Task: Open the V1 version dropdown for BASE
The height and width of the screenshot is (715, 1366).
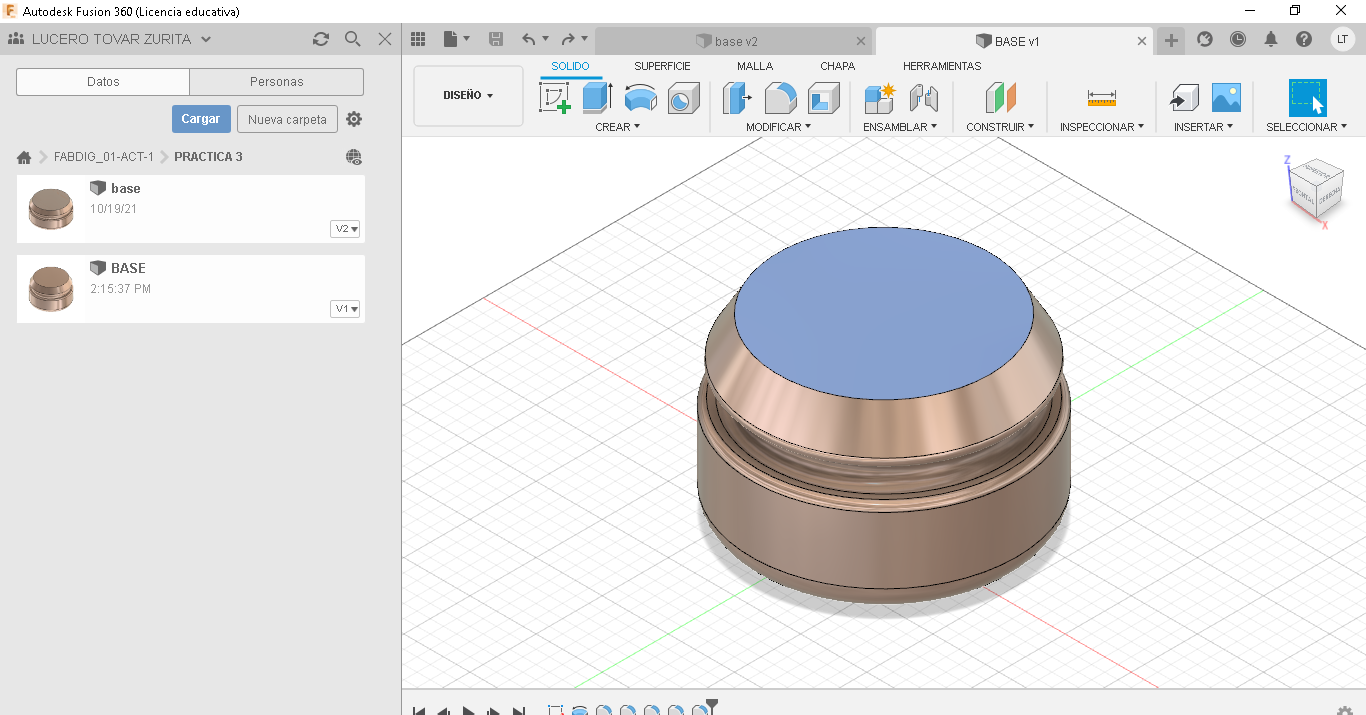Action: coord(345,309)
